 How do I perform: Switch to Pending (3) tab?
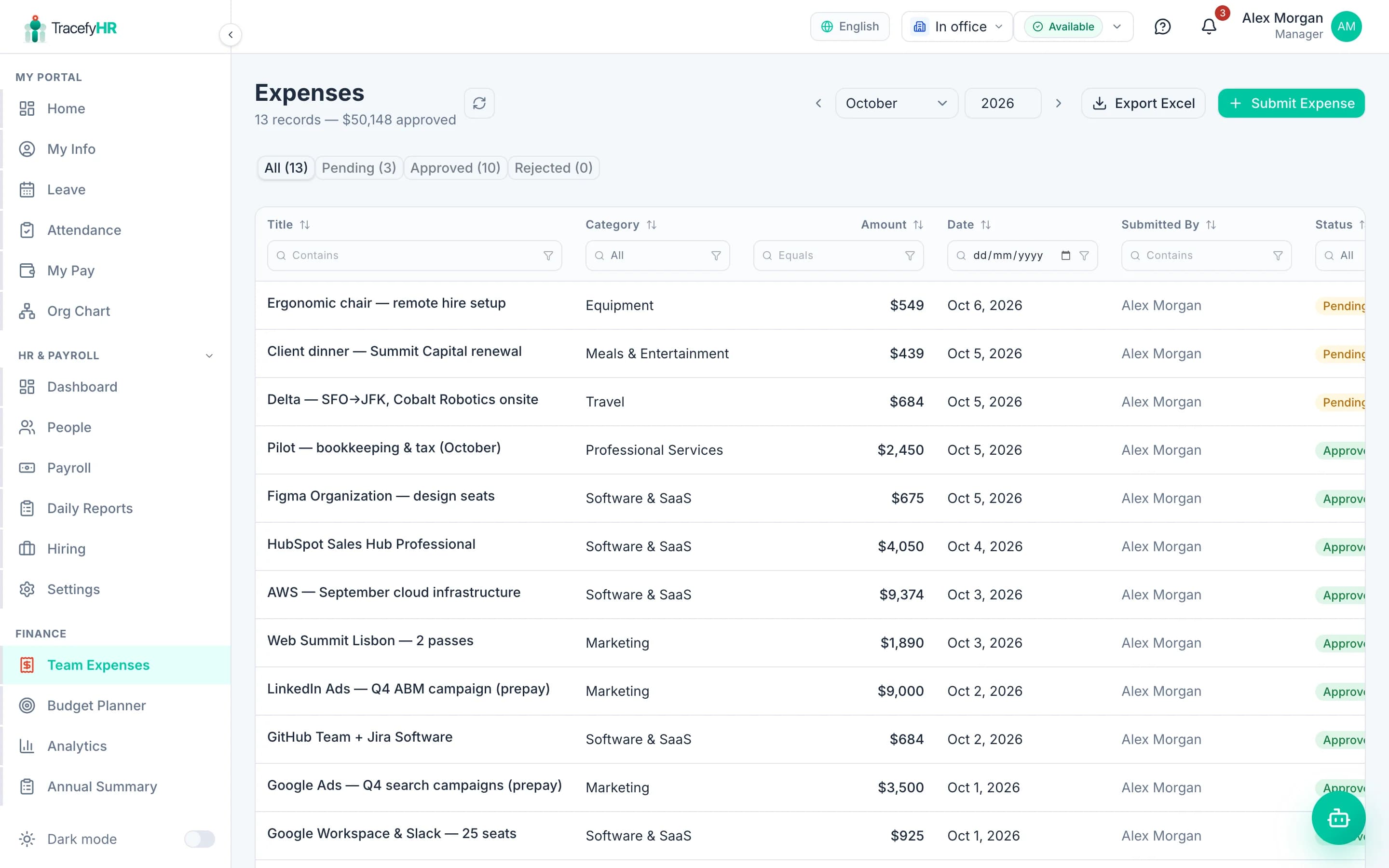(359, 168)
